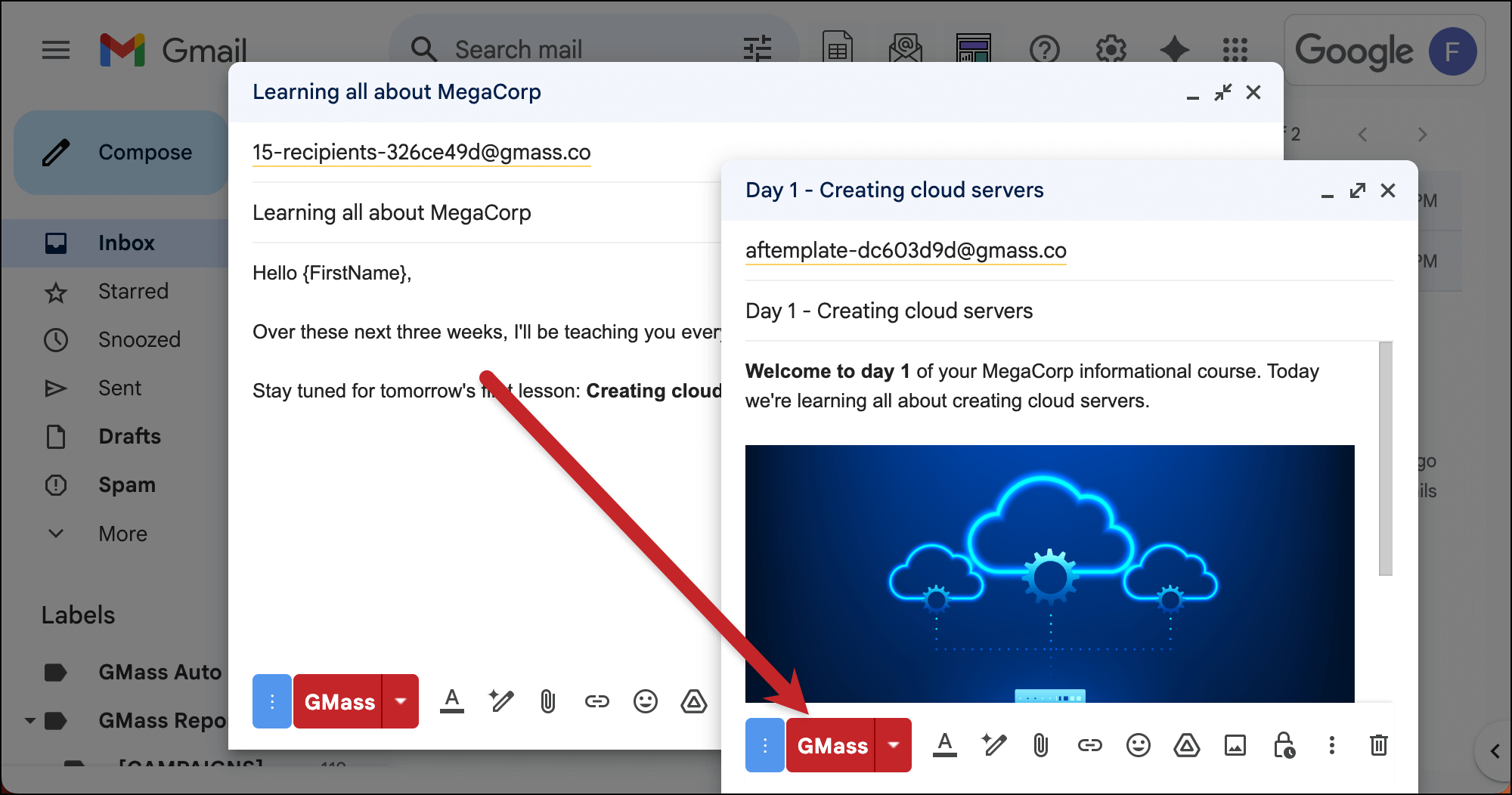
Task: Discard the Day 1 draft with trash icon
Action: pos(1378,746)
